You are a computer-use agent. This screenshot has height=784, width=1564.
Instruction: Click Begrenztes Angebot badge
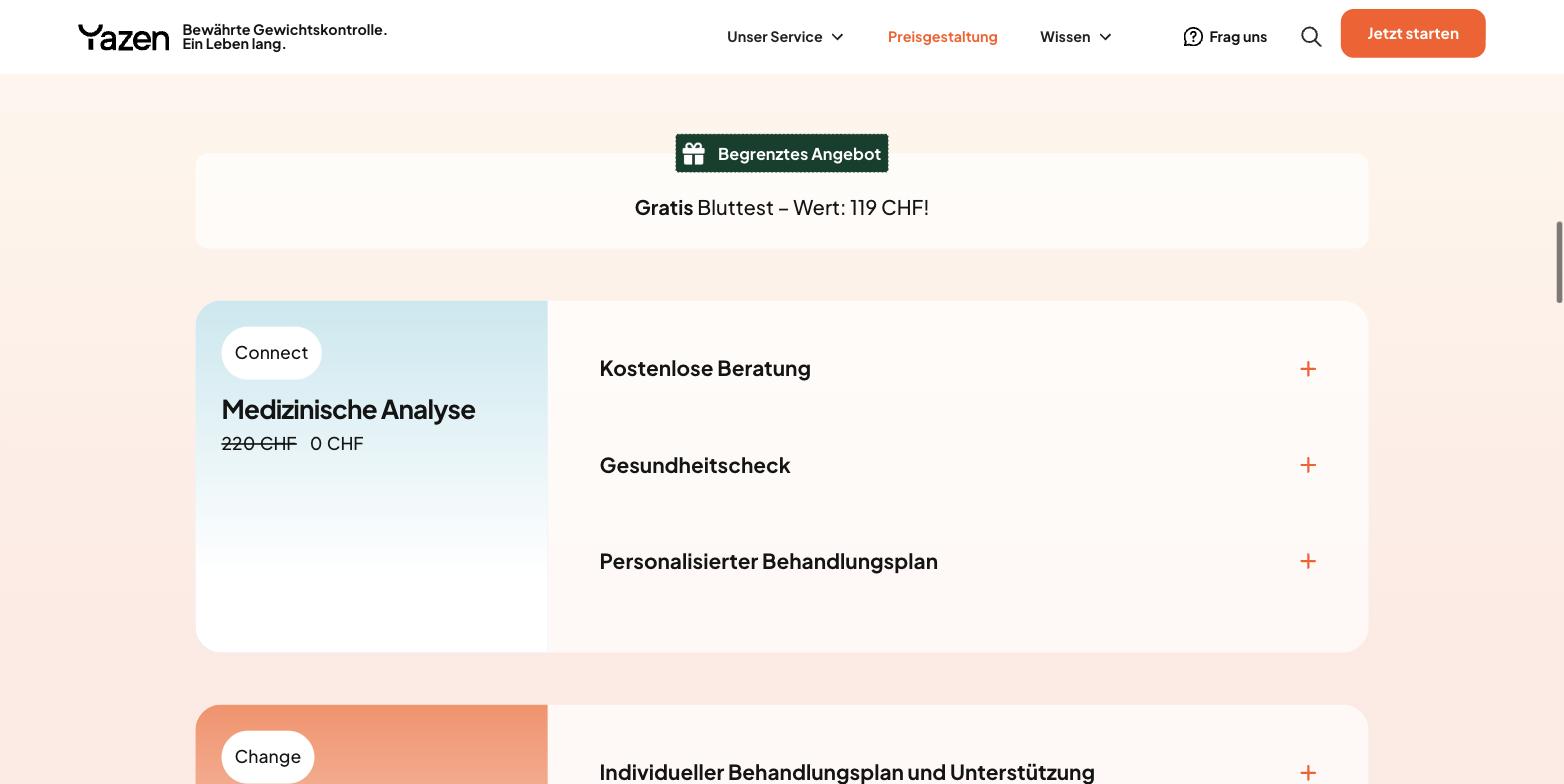click(782, 154)
